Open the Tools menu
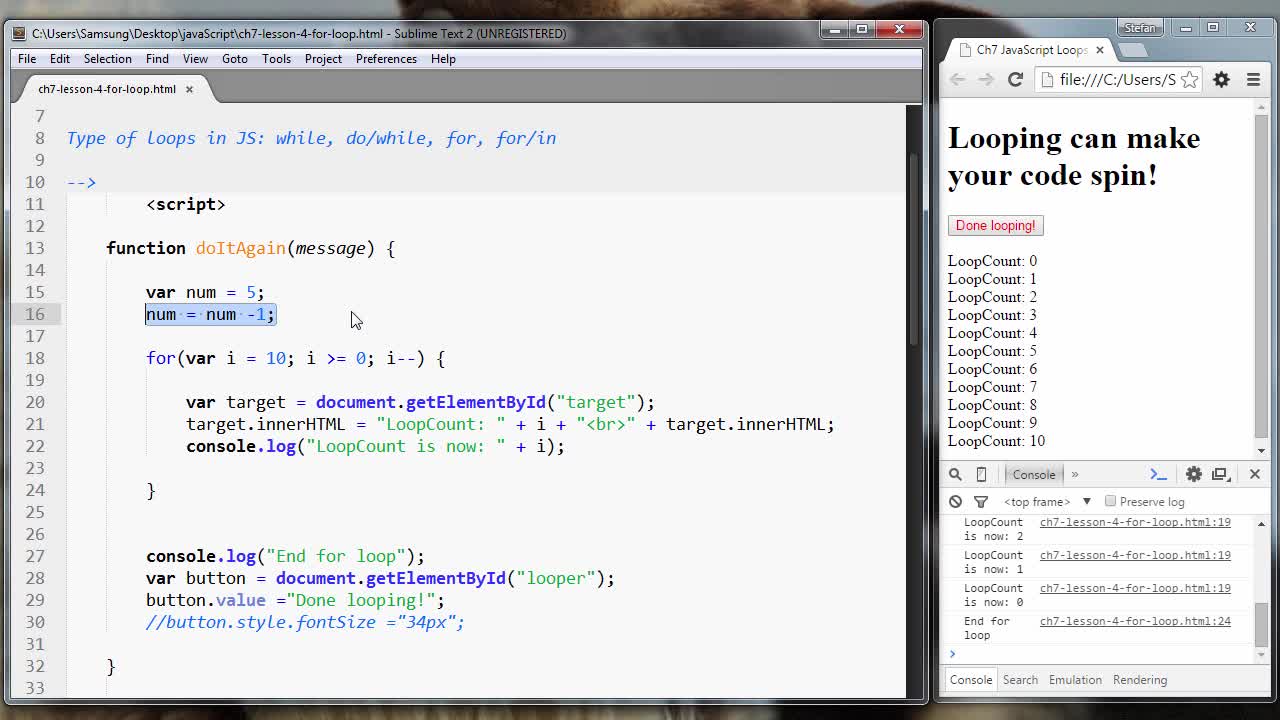The height and width of the screenshot is (720, 1280). click(x=276, y=59)
